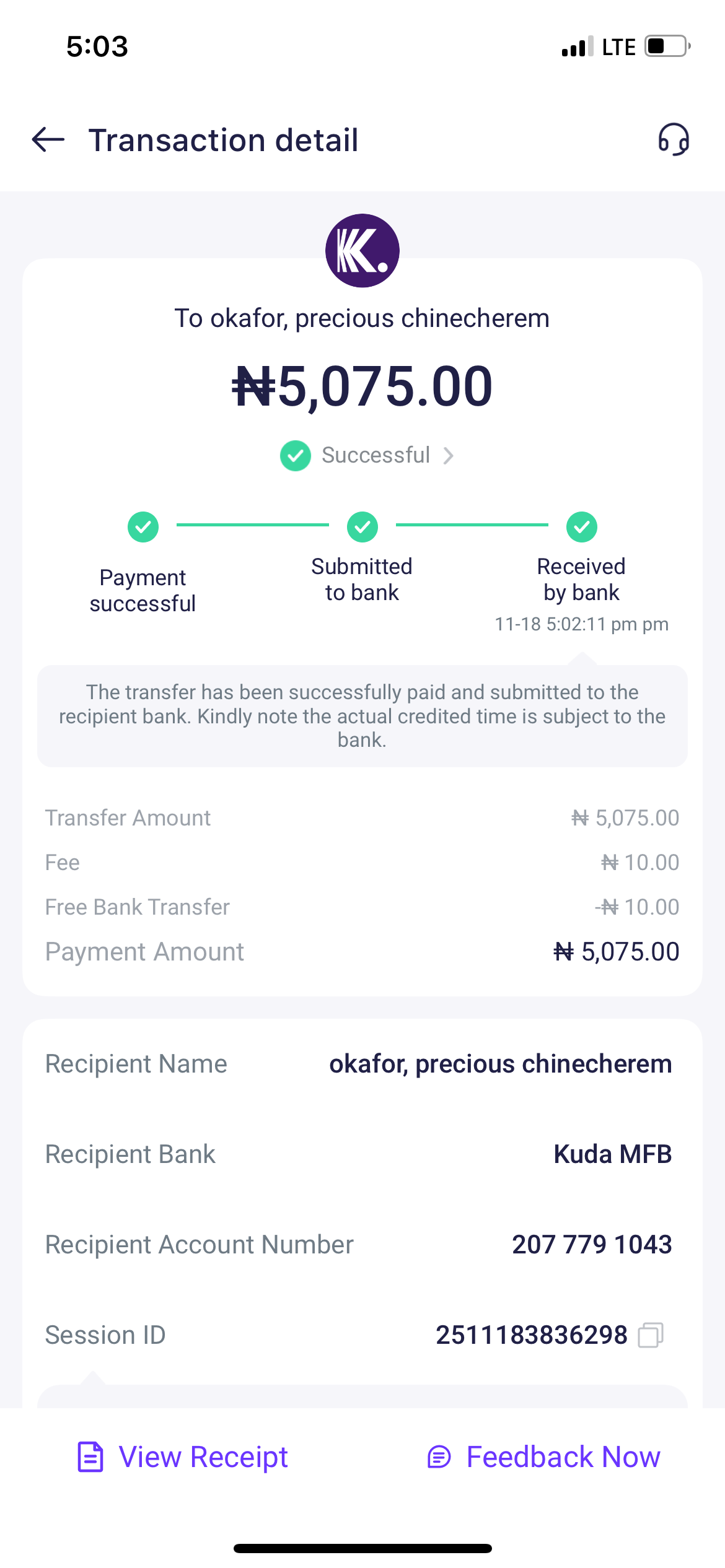The height and width of the screenshot is (1568, 725).
Task: Tap the battery indicator in status bar
Action: click(667, 46)
